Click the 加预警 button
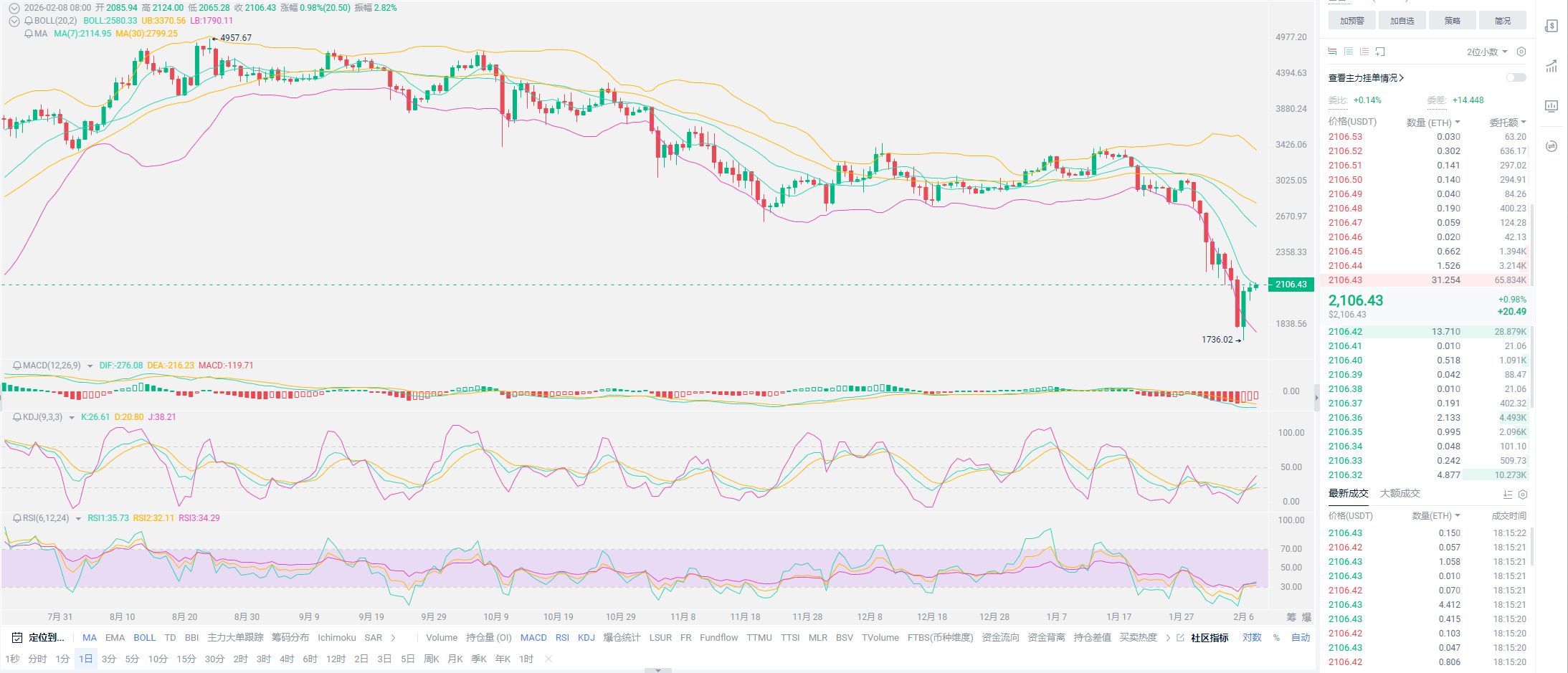The width and height of the screenshot is (1568, 673). [x=1351, y=21]
